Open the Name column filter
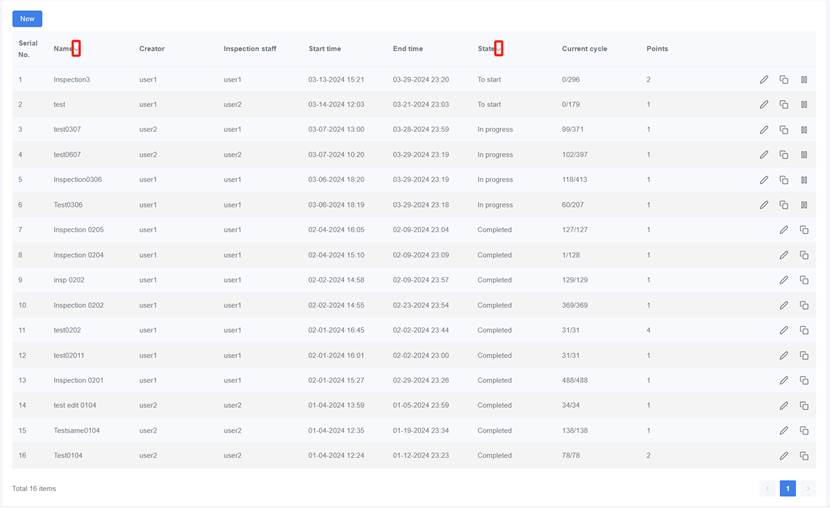The height and width of the screenshot is (509, 830). point(77,49)
